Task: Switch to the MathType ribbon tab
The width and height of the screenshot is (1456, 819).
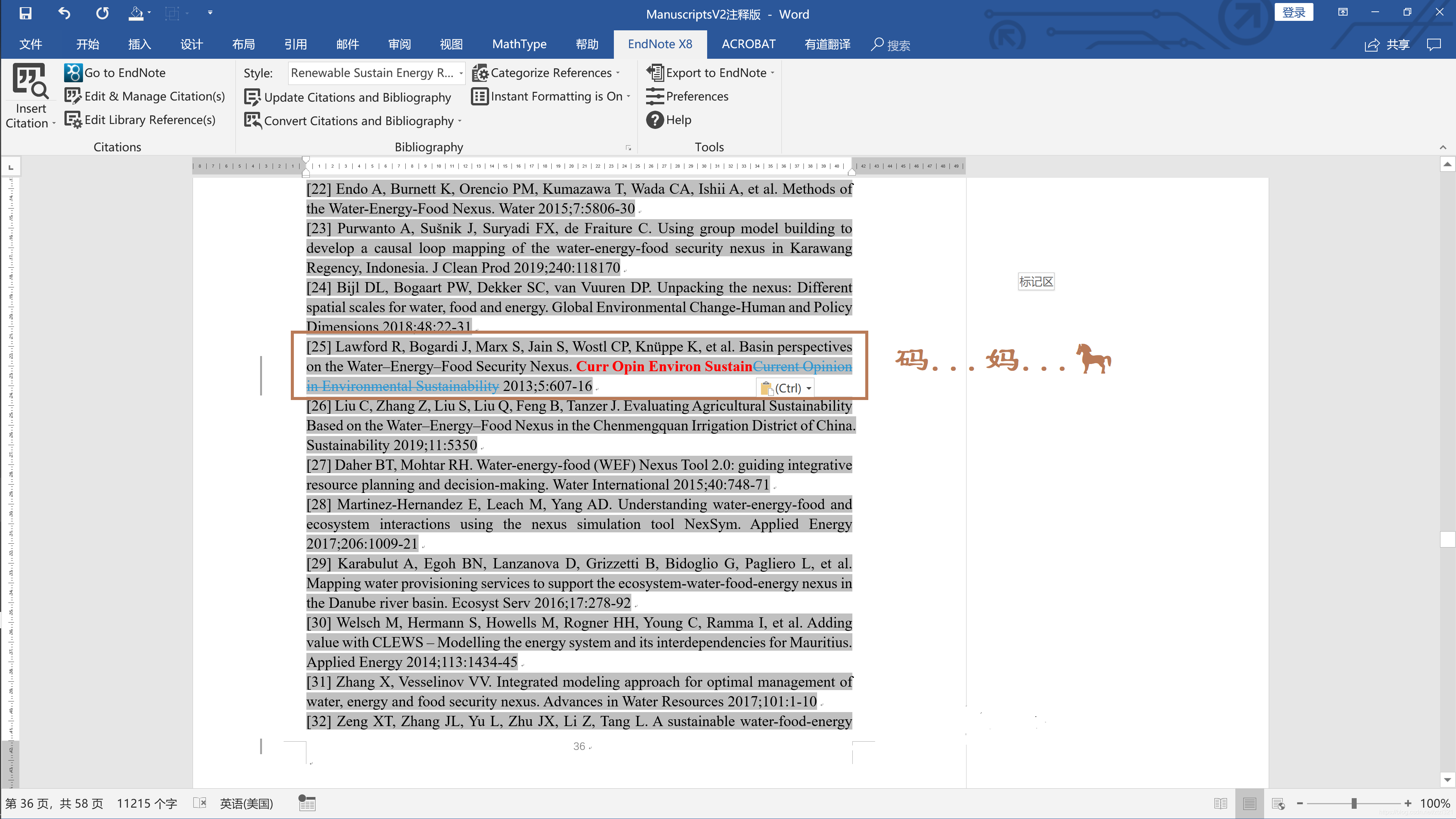Action: tap(519, 44)
